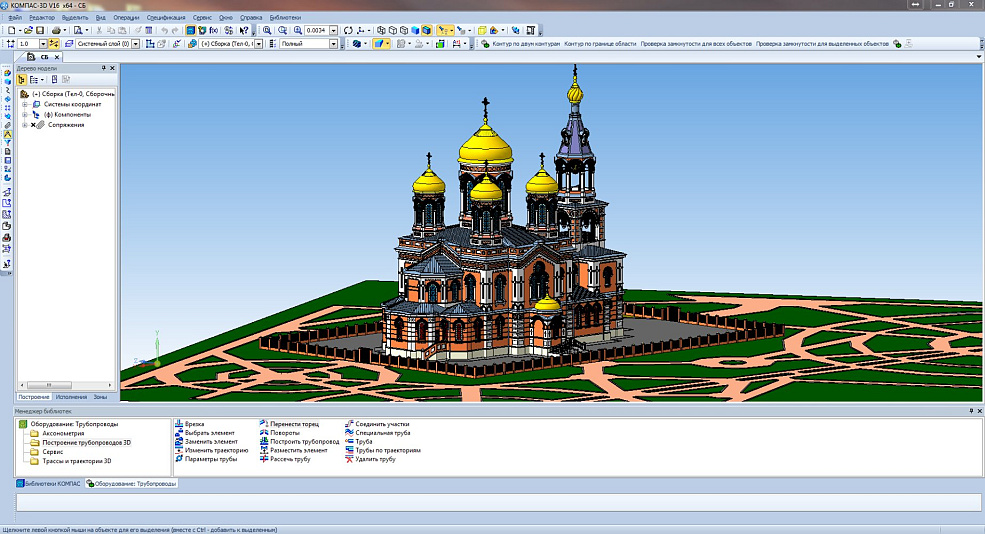This screenshot has height=534, width=985.
Task: Select the Врезка pipeline command
Action: point(194,424)
